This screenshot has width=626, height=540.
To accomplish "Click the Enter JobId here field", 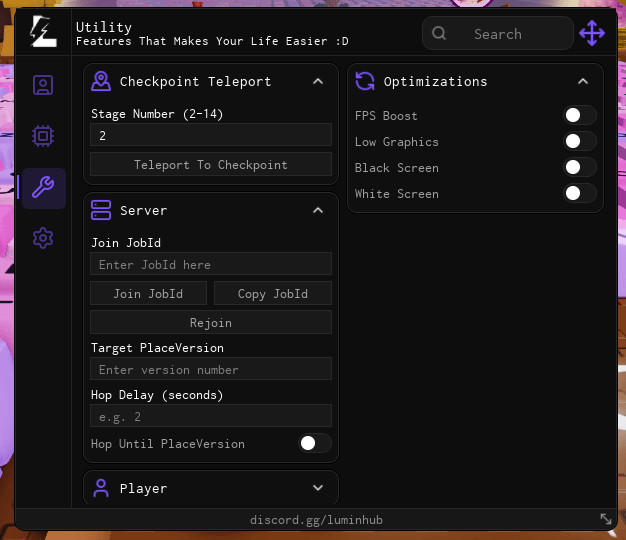I will [211, 264].
